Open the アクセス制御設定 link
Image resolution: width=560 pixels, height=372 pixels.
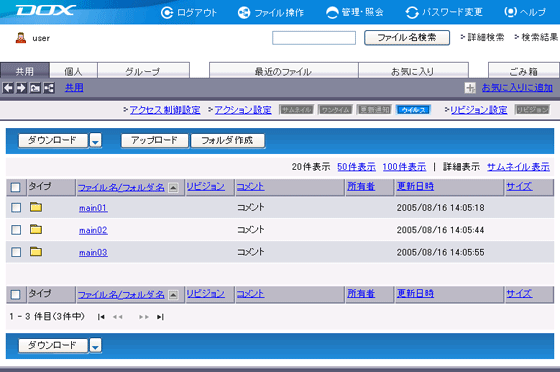pyautogui.click(x=165, y=110)
